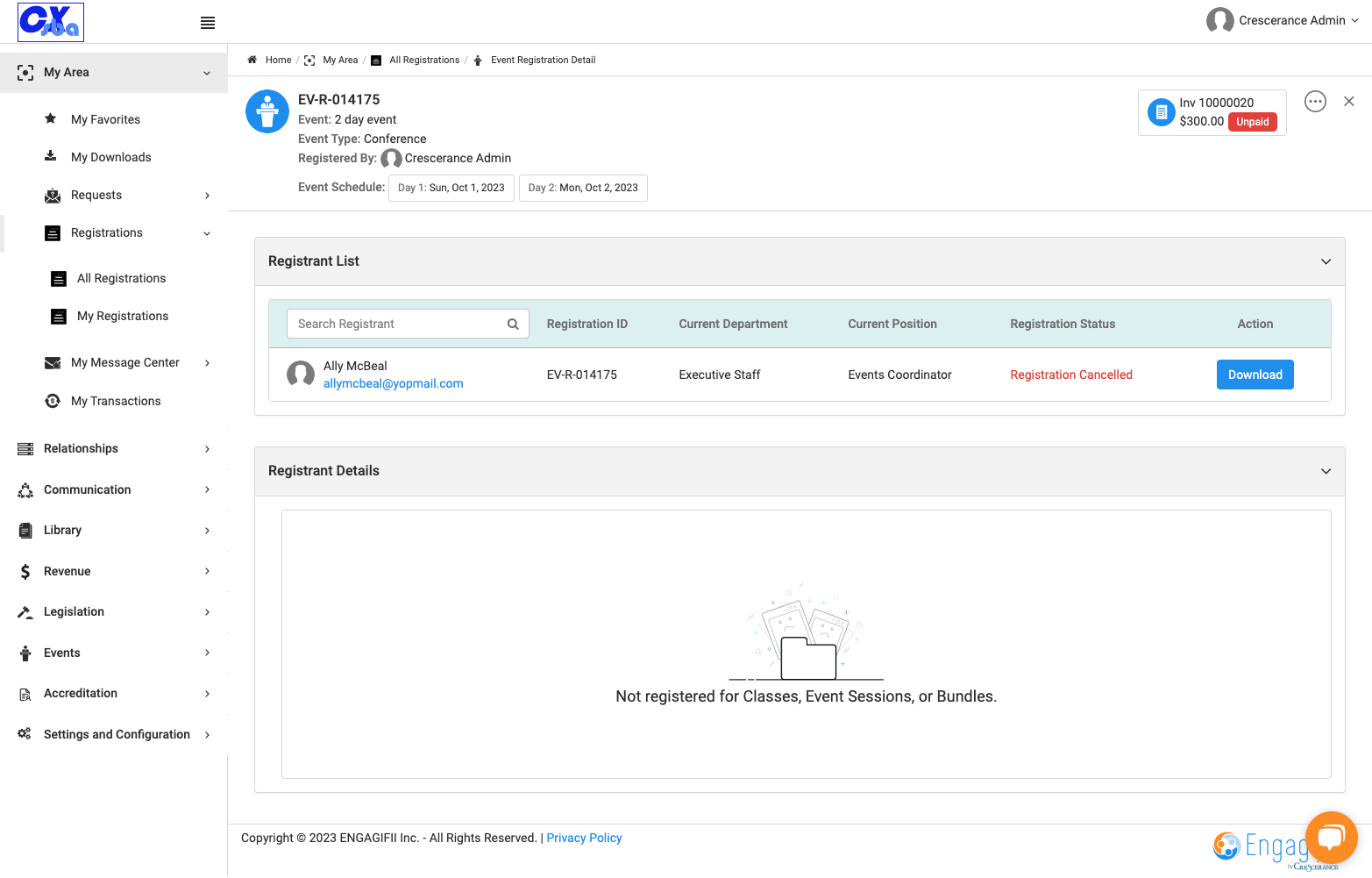Open the Communication sidebar menu
This screenshot has height=878, width=1372.
click(x=114, y=489)
